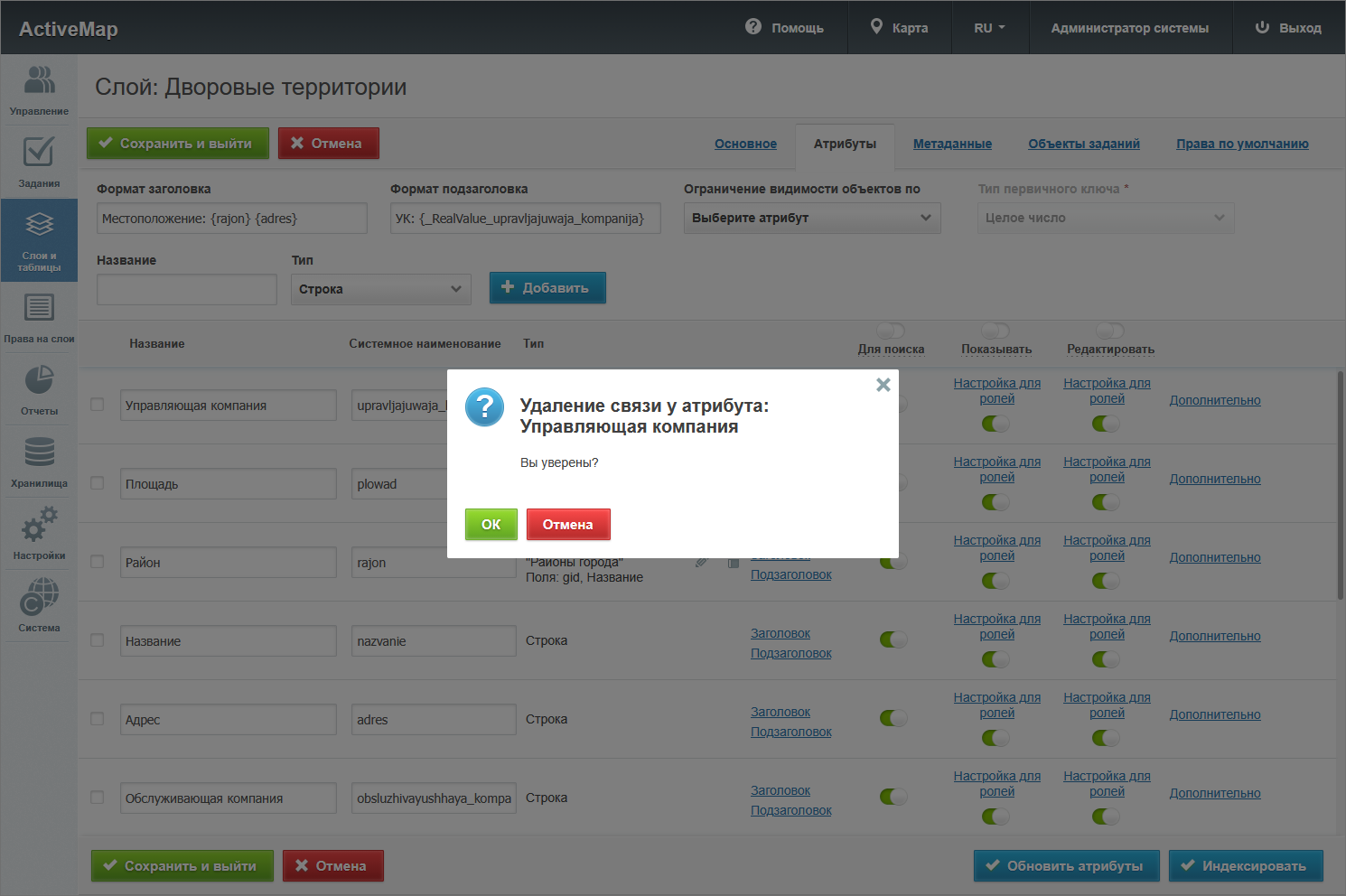The height and width of the screenshot is (896, 1346).
Task: Close the dialog with the X icon
Action: click(883, 385)
